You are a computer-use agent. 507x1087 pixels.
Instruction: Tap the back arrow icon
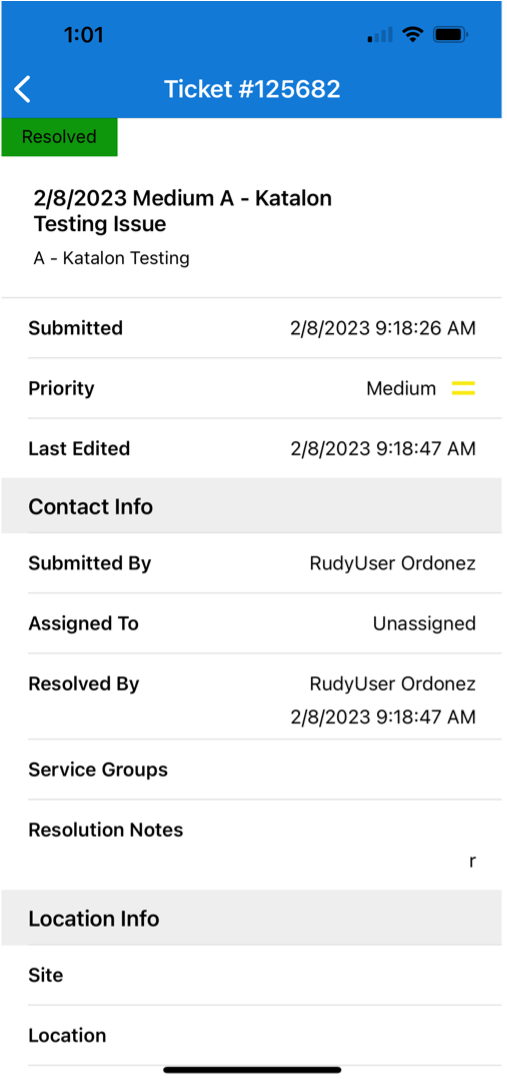point(23,89)
